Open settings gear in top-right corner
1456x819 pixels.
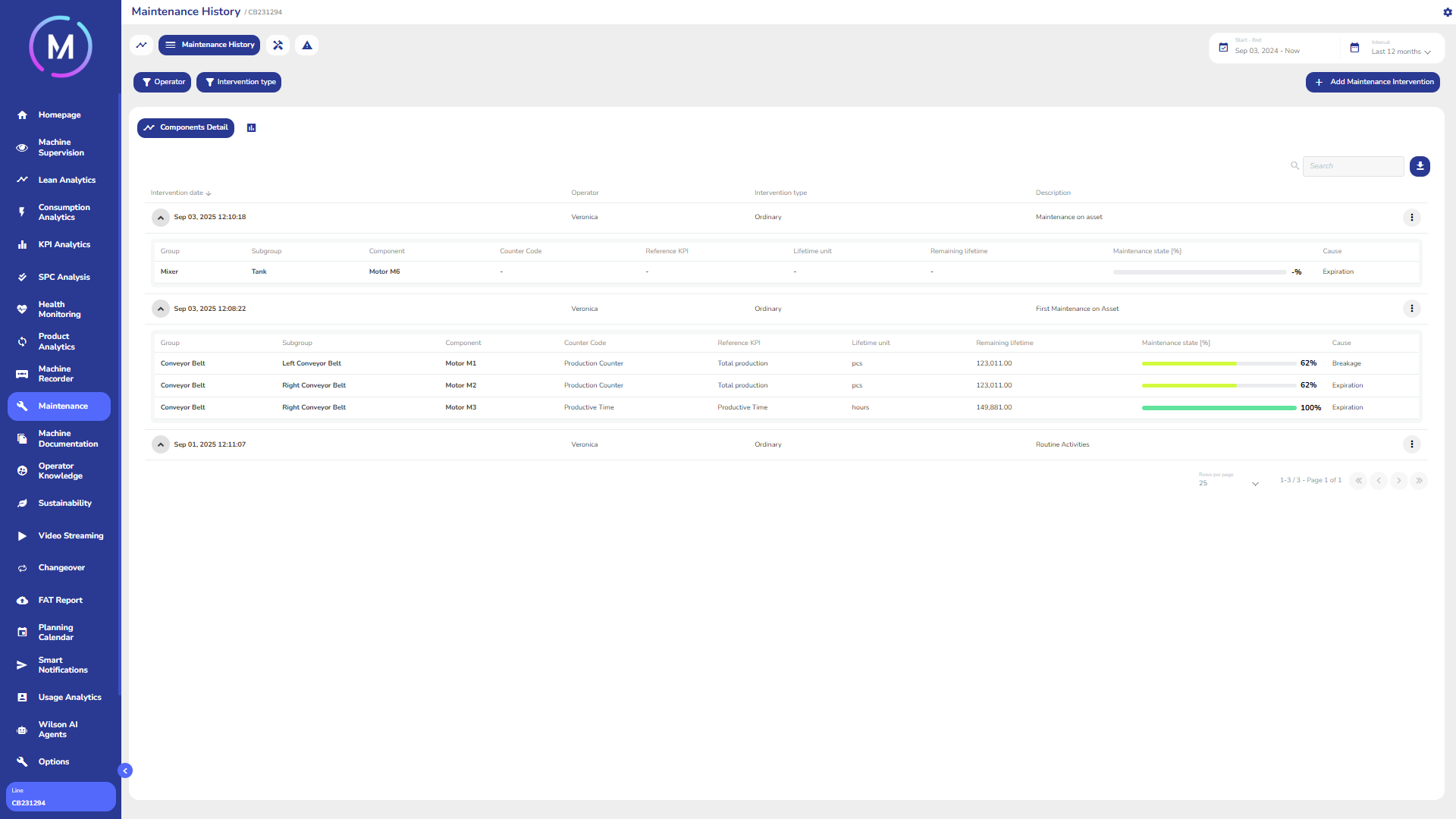(x=1447, y=12)
